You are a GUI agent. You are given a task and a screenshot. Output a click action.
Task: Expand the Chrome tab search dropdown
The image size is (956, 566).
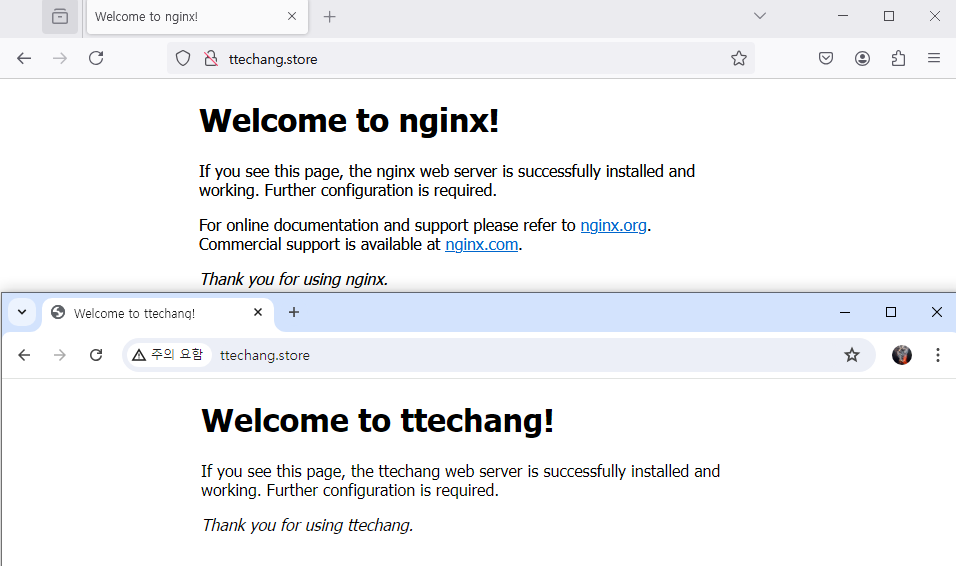coord(22,312)
